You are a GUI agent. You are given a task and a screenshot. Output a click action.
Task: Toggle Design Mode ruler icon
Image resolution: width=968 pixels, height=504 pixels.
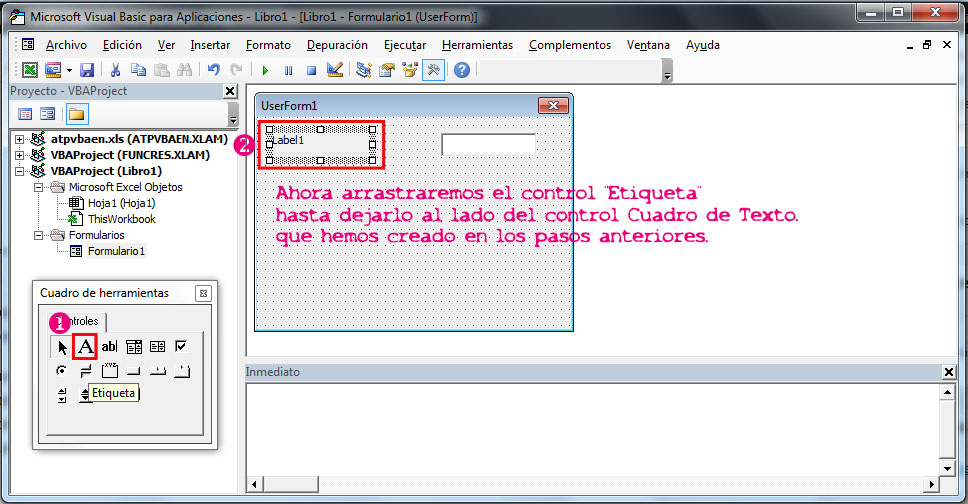pyautogui.click(x=335, y=70)
